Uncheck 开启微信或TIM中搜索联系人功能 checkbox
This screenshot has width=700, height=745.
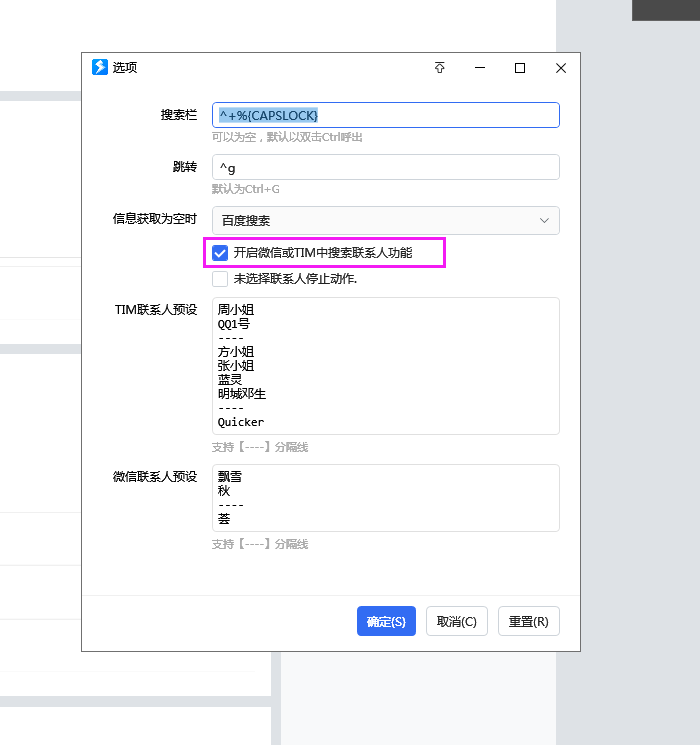(220, 253)
